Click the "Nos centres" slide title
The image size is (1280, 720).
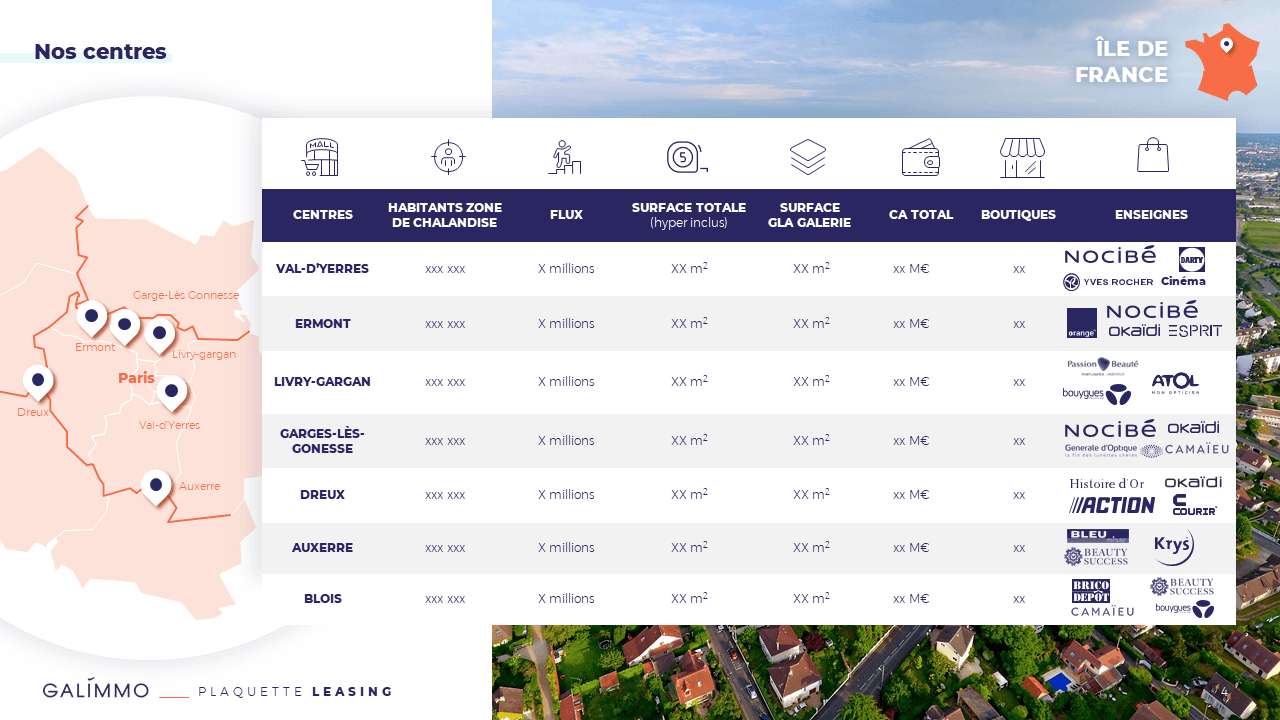tap(100, 52)
